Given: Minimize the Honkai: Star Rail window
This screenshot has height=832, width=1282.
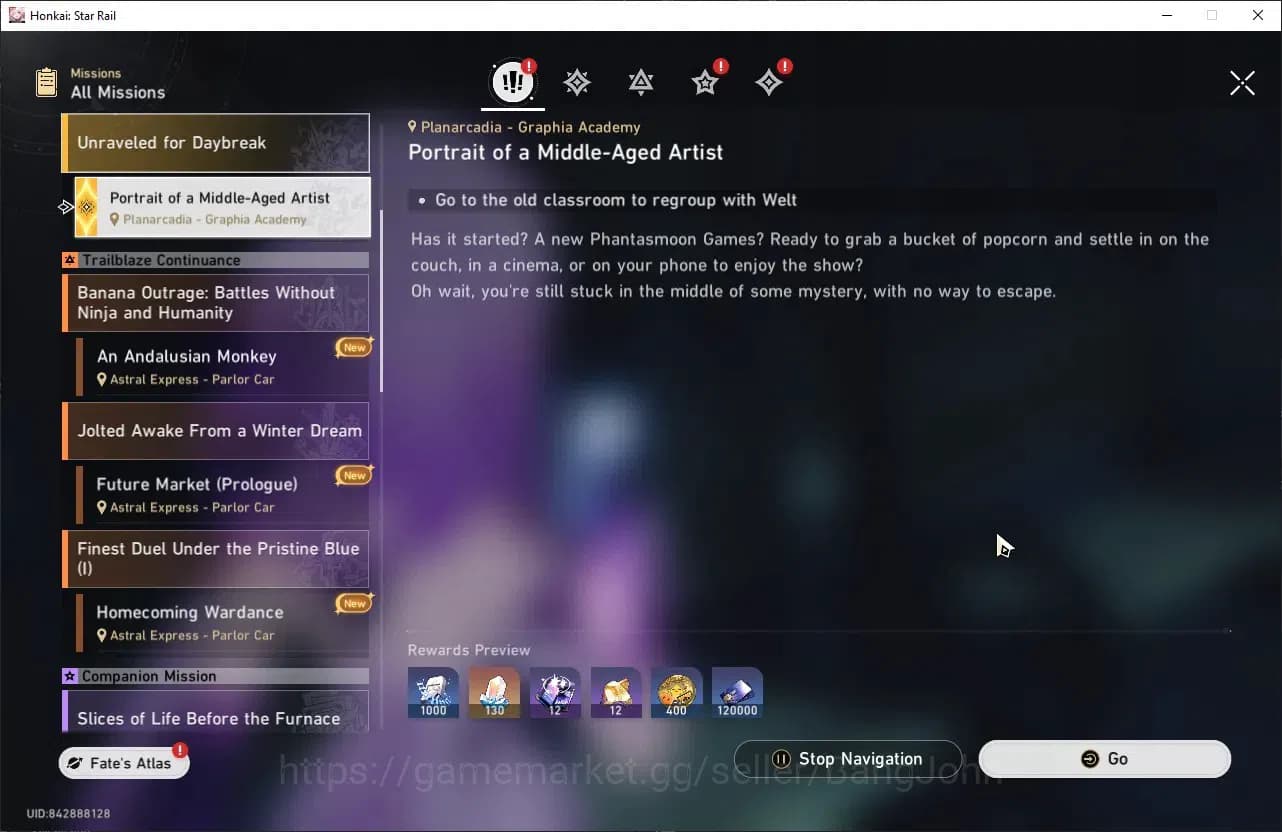Looking at the screenshot, I should tap(1166, 15).
